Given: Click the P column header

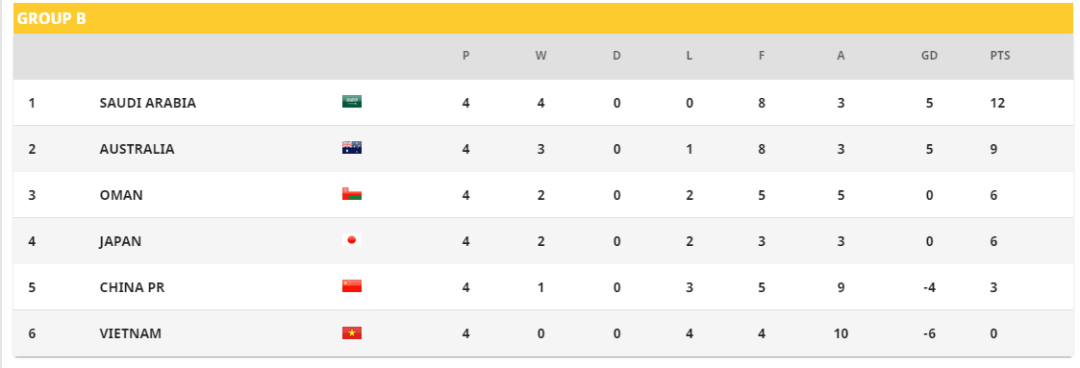Looking at the screenshot, I should click(x=466, y=56).
